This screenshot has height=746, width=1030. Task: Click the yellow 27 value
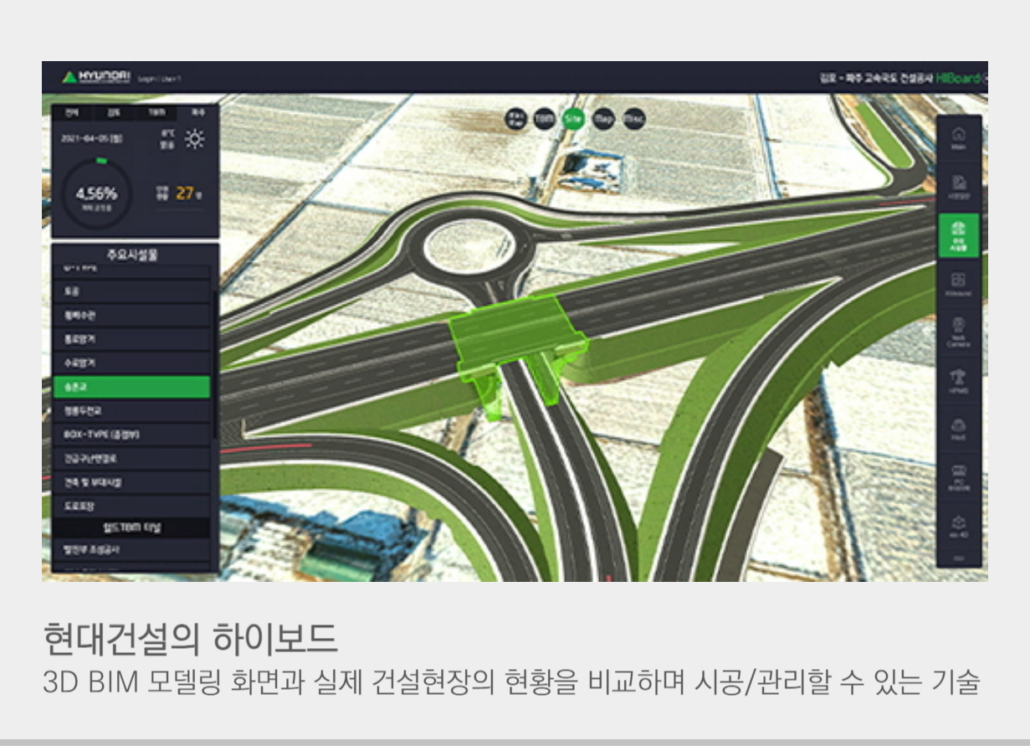coord(185,193)
